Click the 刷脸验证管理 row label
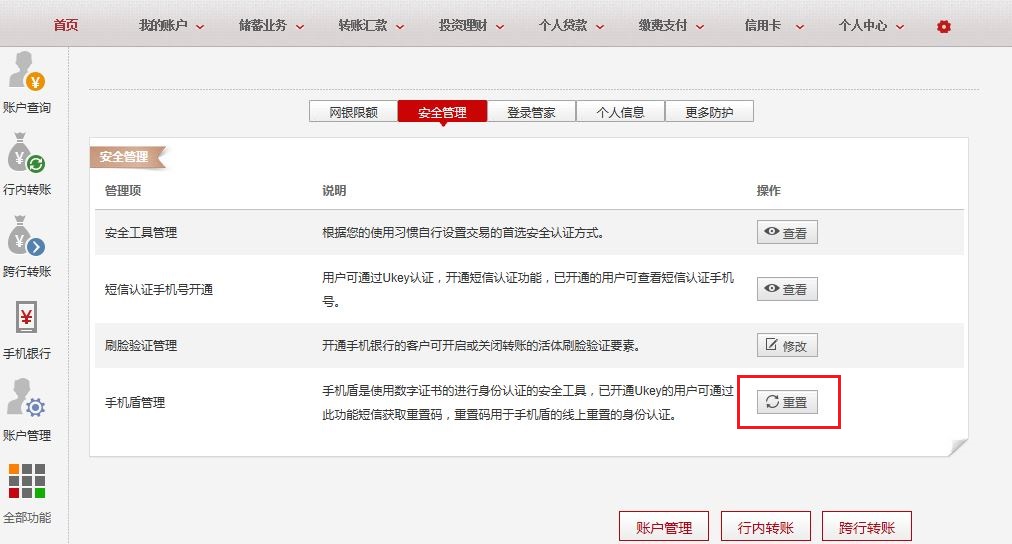Image resolution: width=1012 pixels, height=544 pixels. [141, 345]
